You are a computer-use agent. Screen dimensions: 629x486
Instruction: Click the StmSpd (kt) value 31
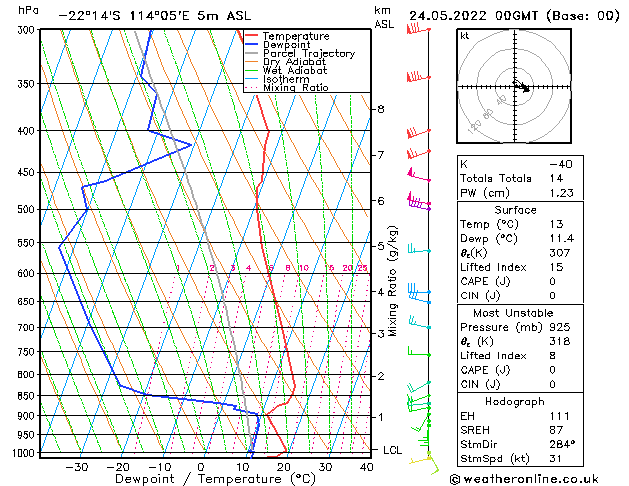pyautogui.click(x=556, y=458)
